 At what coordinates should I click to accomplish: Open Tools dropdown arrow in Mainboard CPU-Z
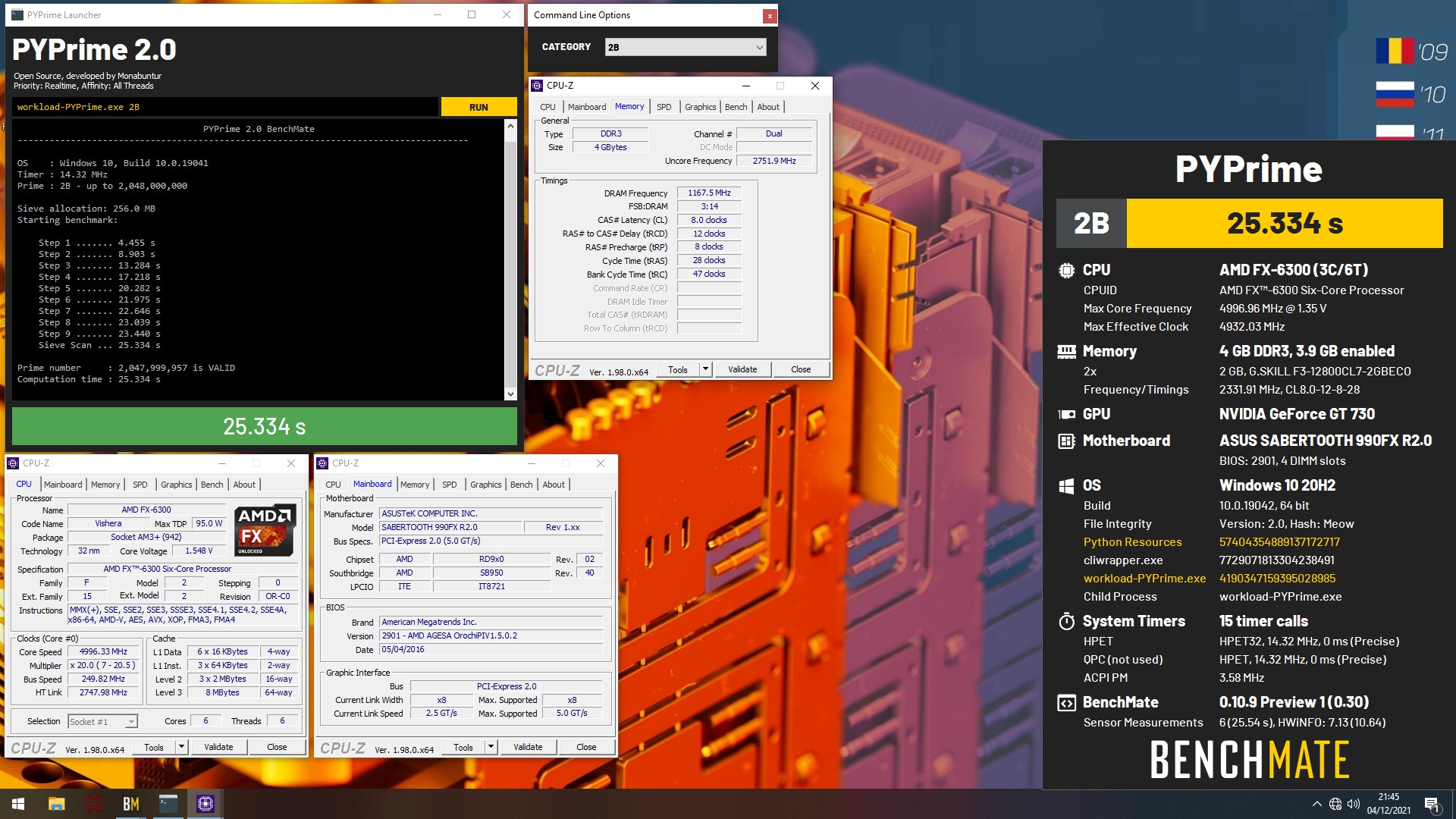click(x=491, y=747)
